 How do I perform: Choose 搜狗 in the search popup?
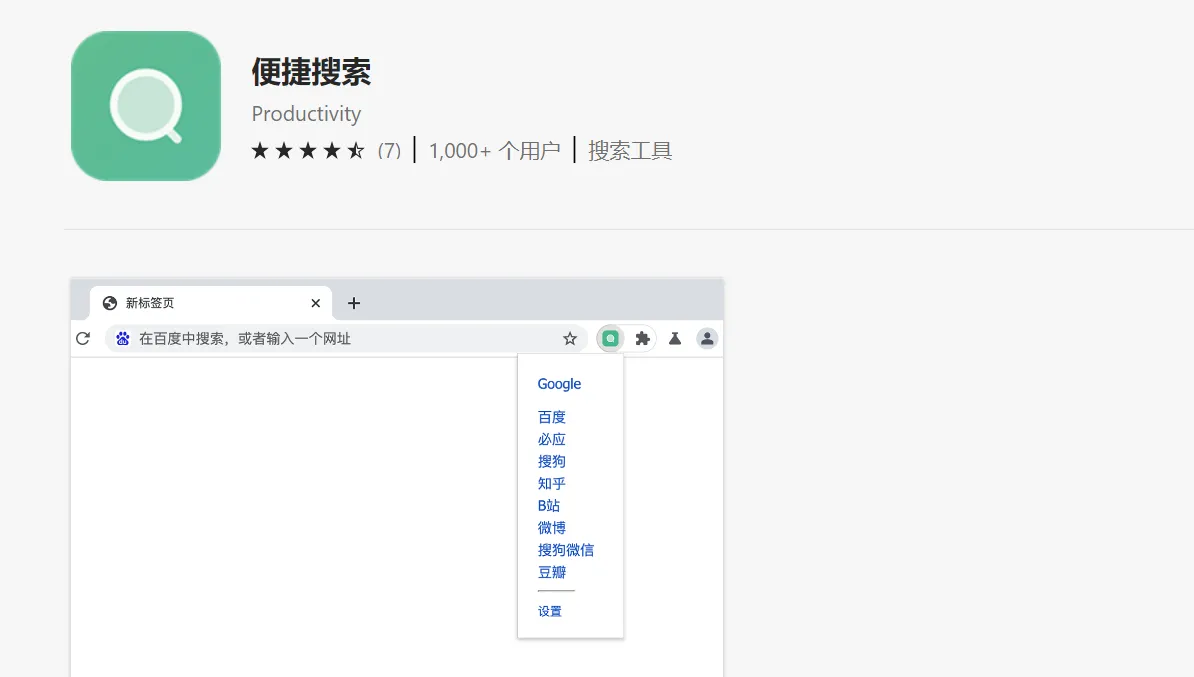(551, 461)
